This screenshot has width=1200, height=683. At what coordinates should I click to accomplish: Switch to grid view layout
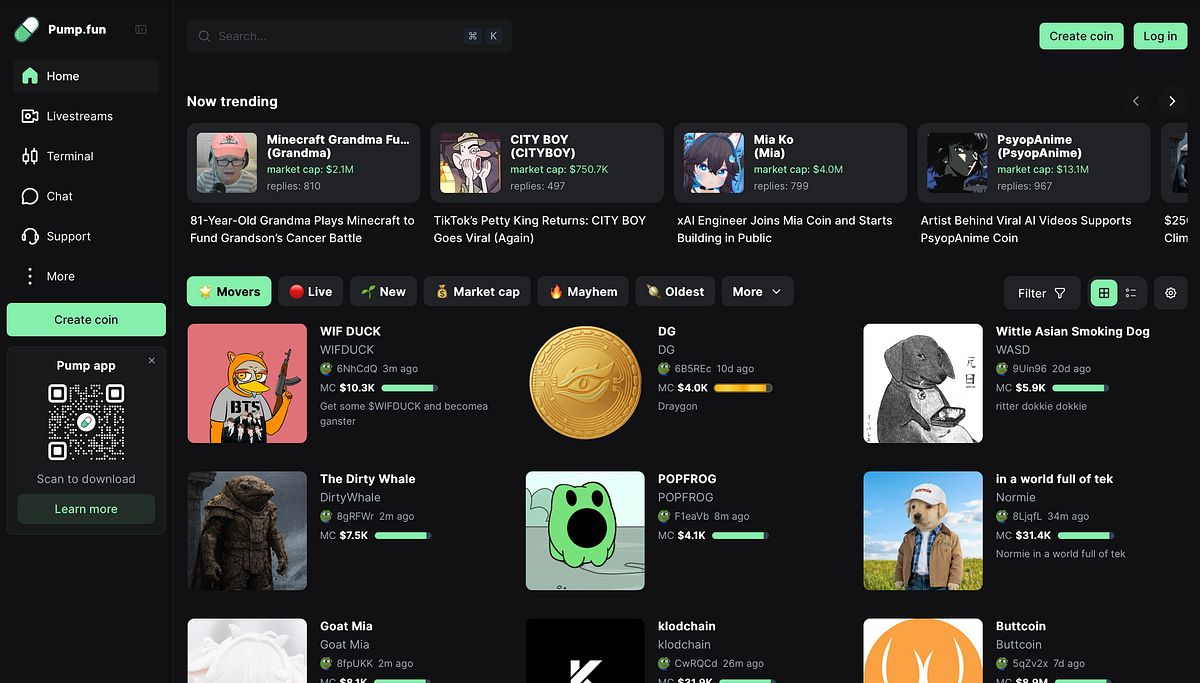tap(1104, 293)
